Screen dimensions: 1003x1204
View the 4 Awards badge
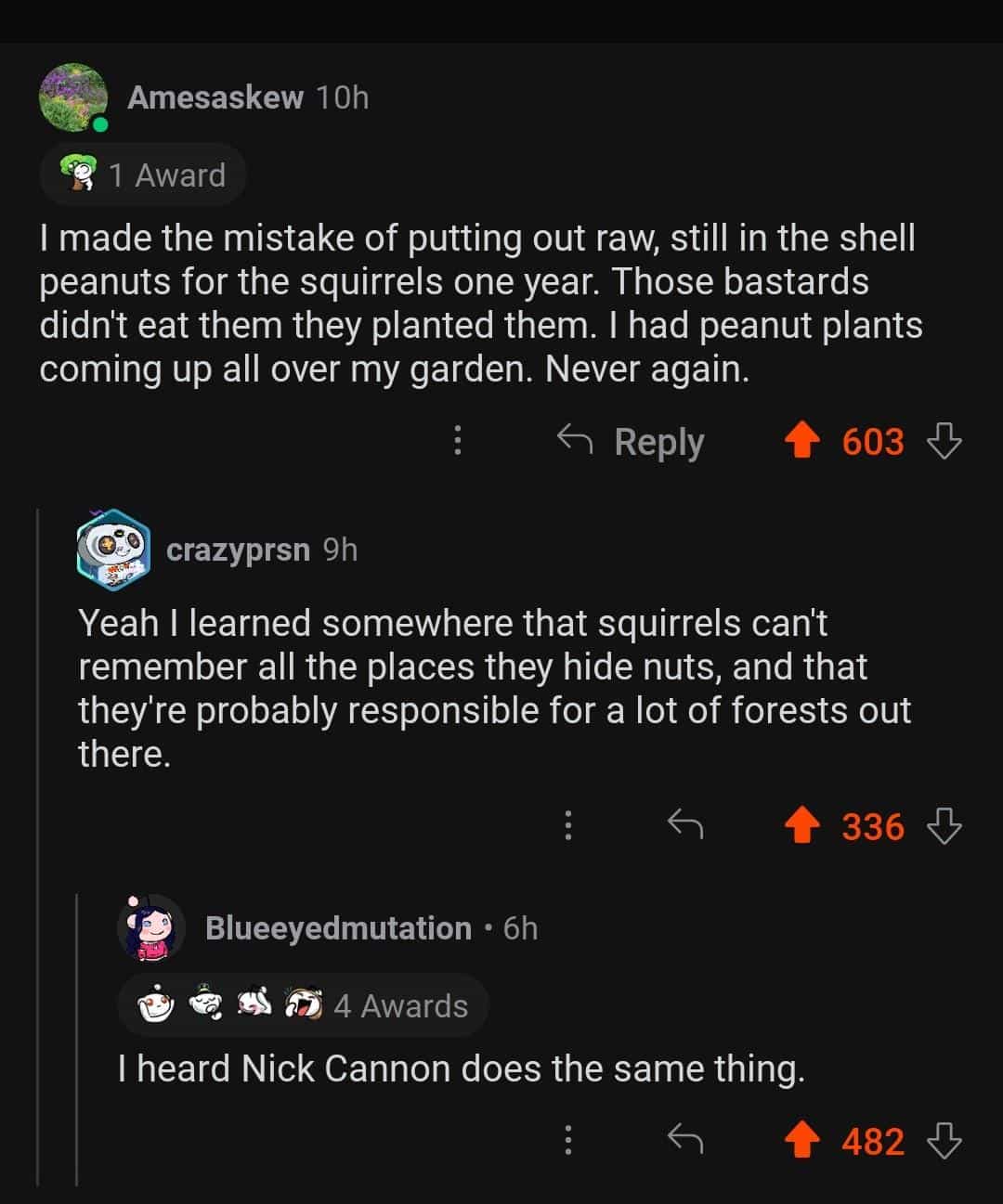[303, 1005]
